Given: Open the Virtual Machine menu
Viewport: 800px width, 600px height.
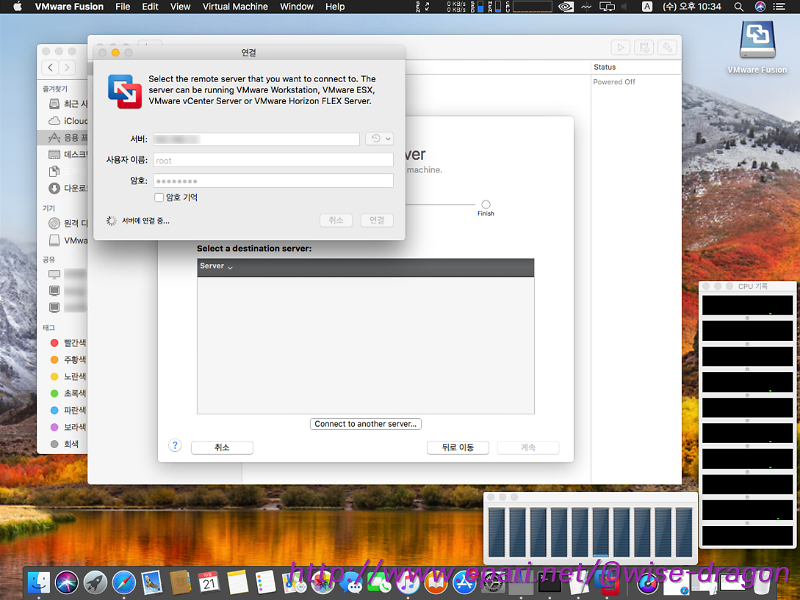Looking at the screenshot, I should 235,7.
